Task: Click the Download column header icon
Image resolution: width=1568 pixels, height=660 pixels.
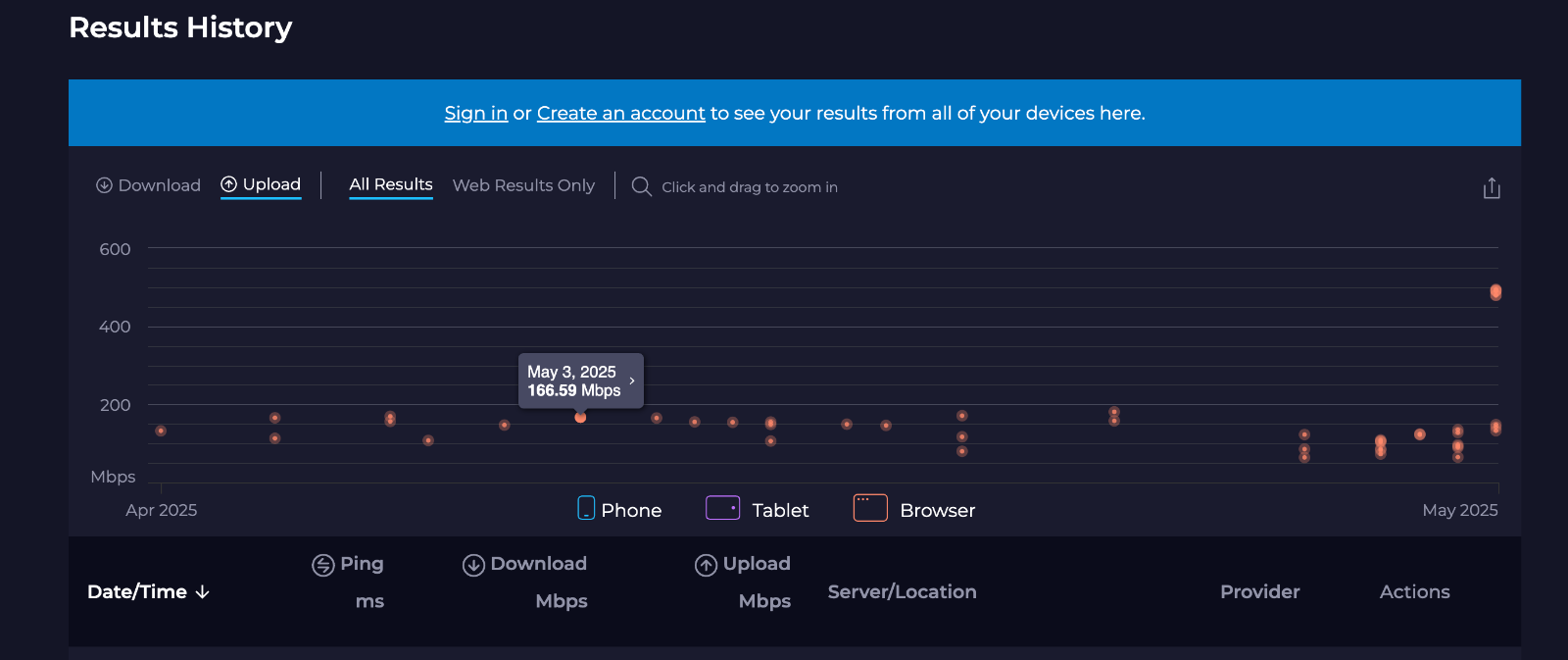Action: click(473, 565)
